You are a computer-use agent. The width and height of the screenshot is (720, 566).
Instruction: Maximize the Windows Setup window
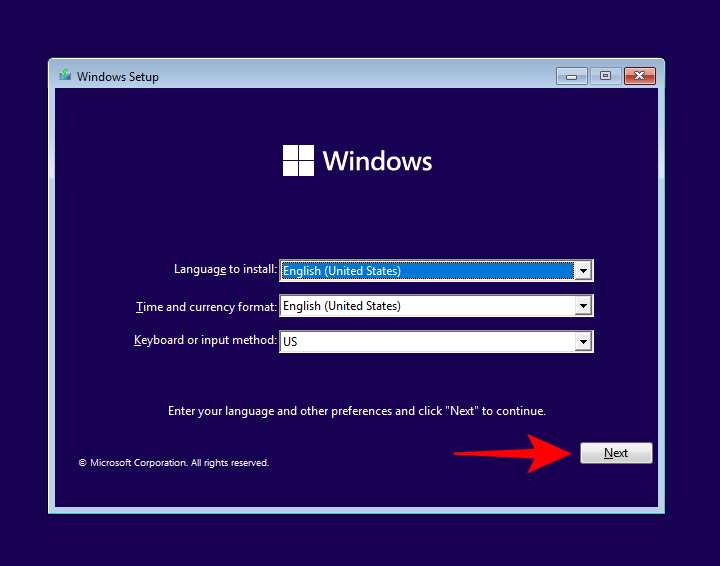click(605, 76)
